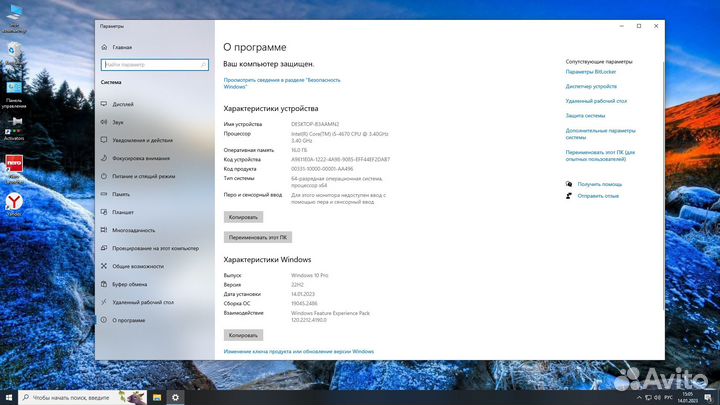This screenshot has width=720, height=405.
Task: Go to Главная home in Settings sidebar
Action: tap(154, 47)
